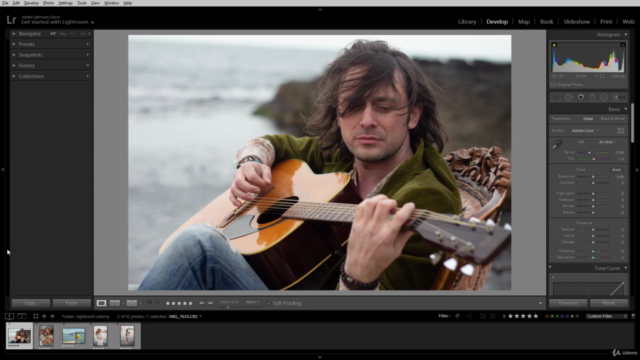Filter by red color label
The height and width of the screenshot is (360, 640).
tap(547, 316)
